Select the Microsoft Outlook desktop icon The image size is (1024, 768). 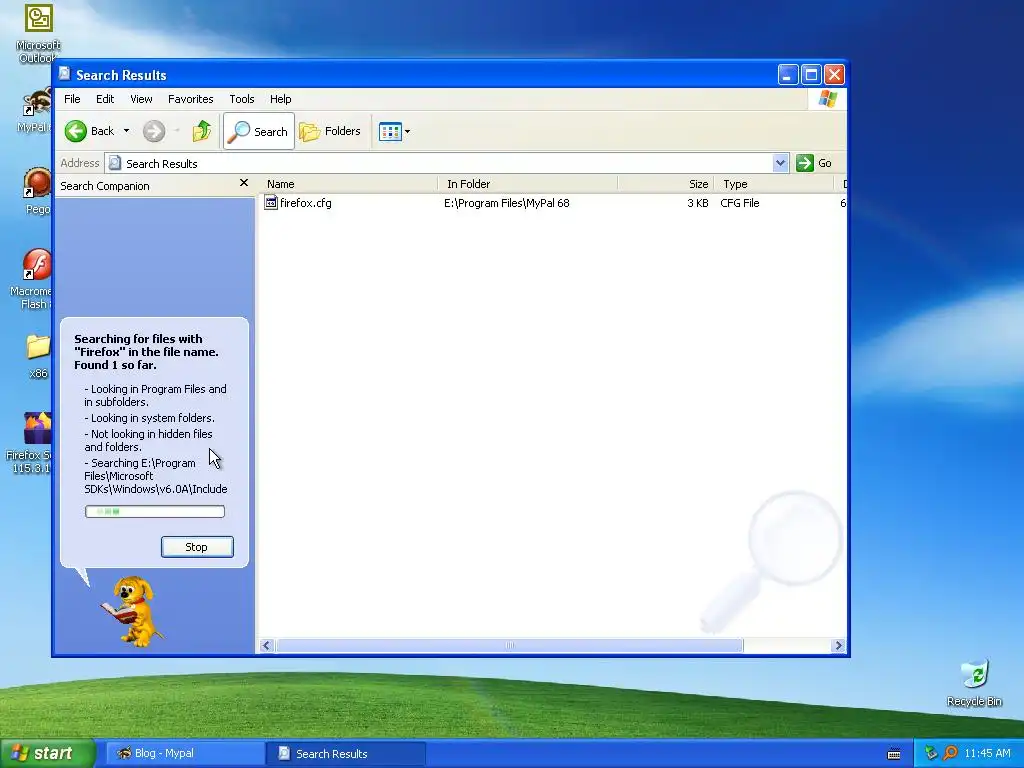(38, 34)
